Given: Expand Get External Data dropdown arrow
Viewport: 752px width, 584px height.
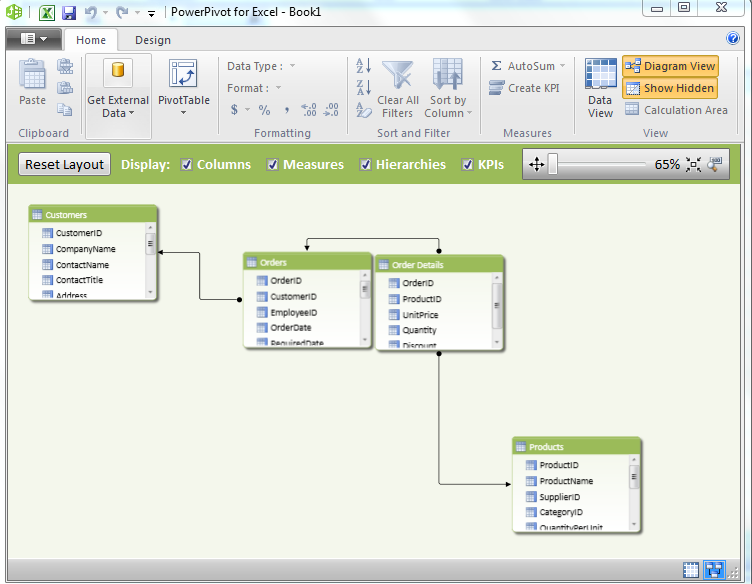Looking at the screenshot, I should coord(131,113).
